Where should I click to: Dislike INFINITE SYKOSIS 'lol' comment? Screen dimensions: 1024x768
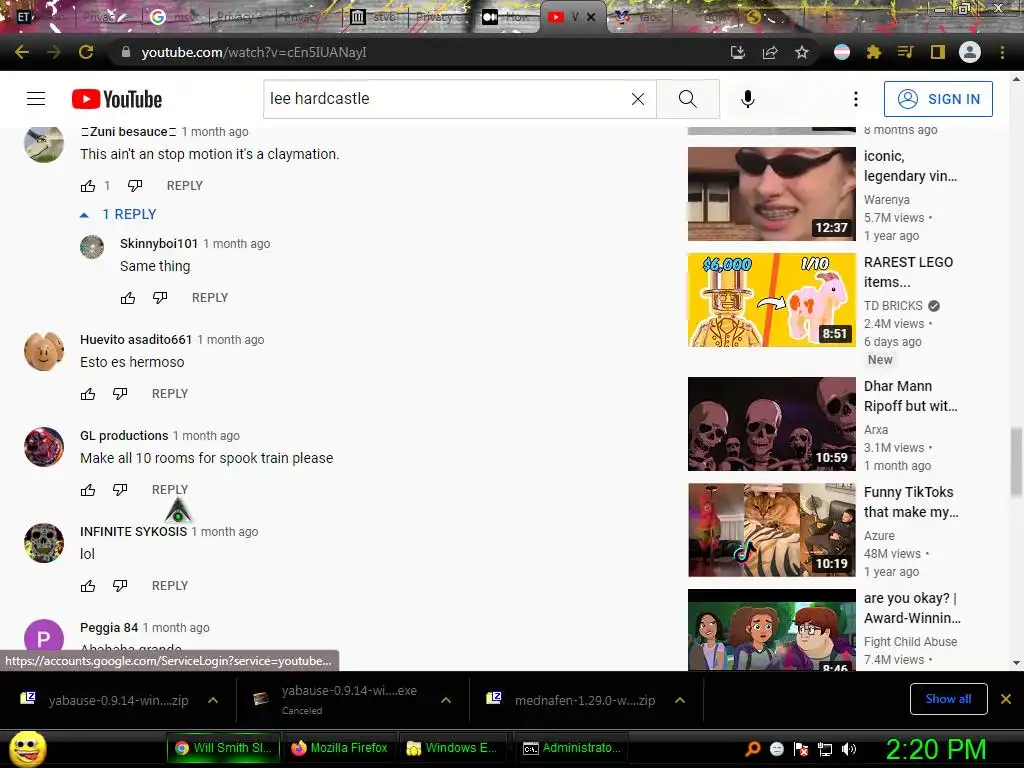click(120, 586)
